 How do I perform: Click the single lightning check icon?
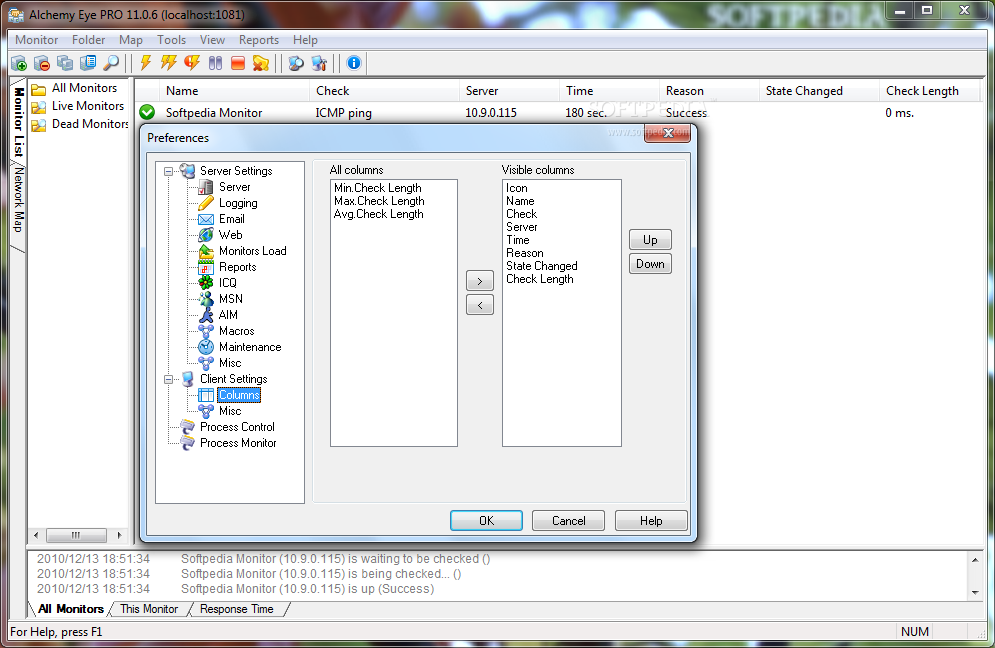tap(146, 63)
